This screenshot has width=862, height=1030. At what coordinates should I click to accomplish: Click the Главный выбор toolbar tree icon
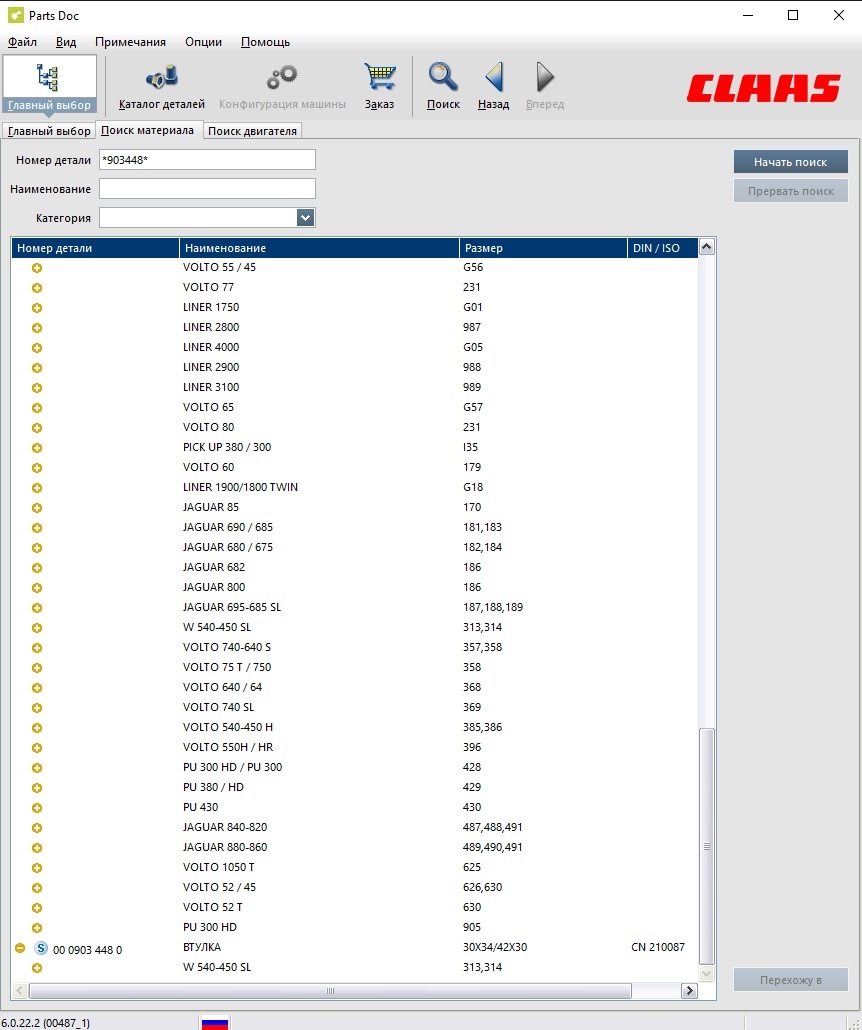pos(47,78)
